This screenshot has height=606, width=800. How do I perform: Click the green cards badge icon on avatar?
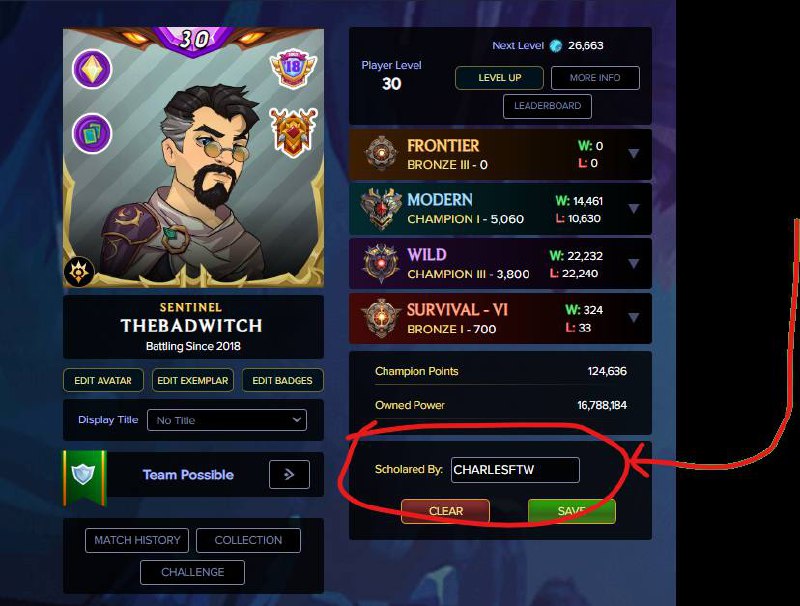[x=92, y=134]
